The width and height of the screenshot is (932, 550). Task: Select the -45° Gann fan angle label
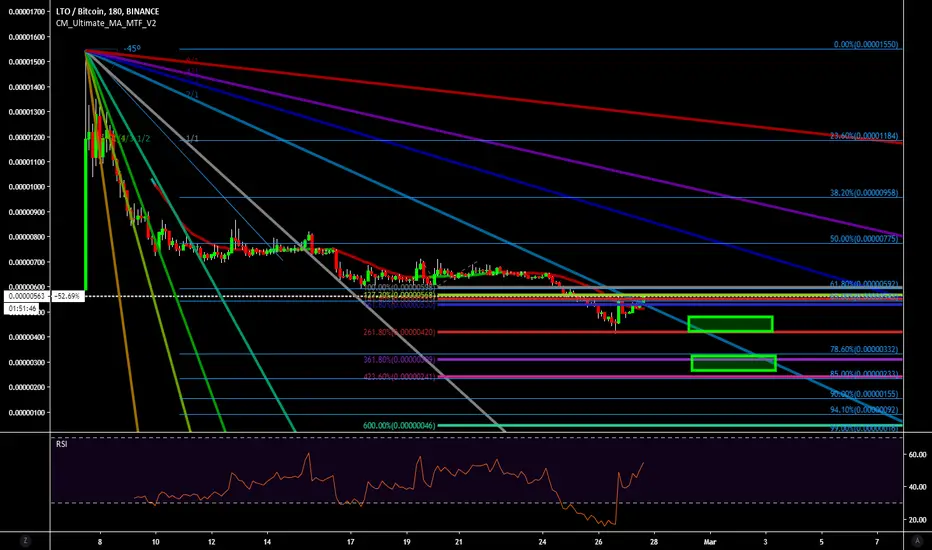pyautogui.click(x=132, y=48)
